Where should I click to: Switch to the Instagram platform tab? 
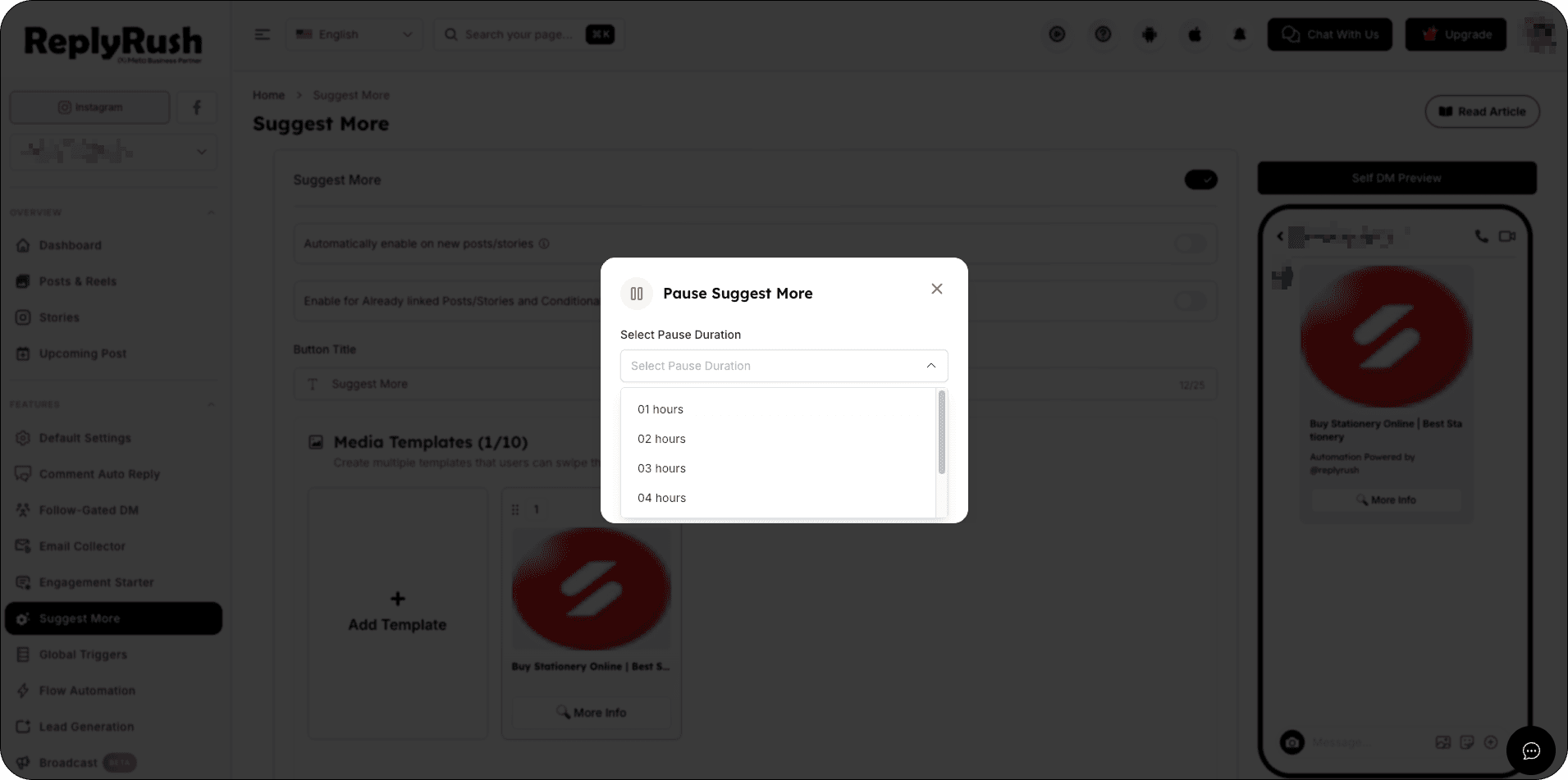pos(90,107)
